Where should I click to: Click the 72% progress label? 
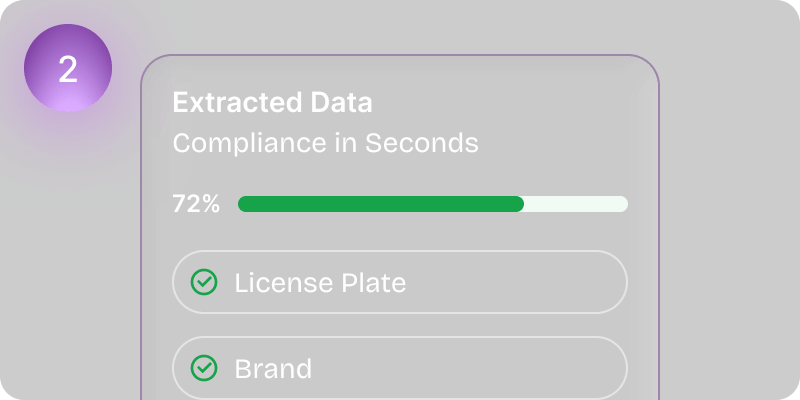[196, 204]
